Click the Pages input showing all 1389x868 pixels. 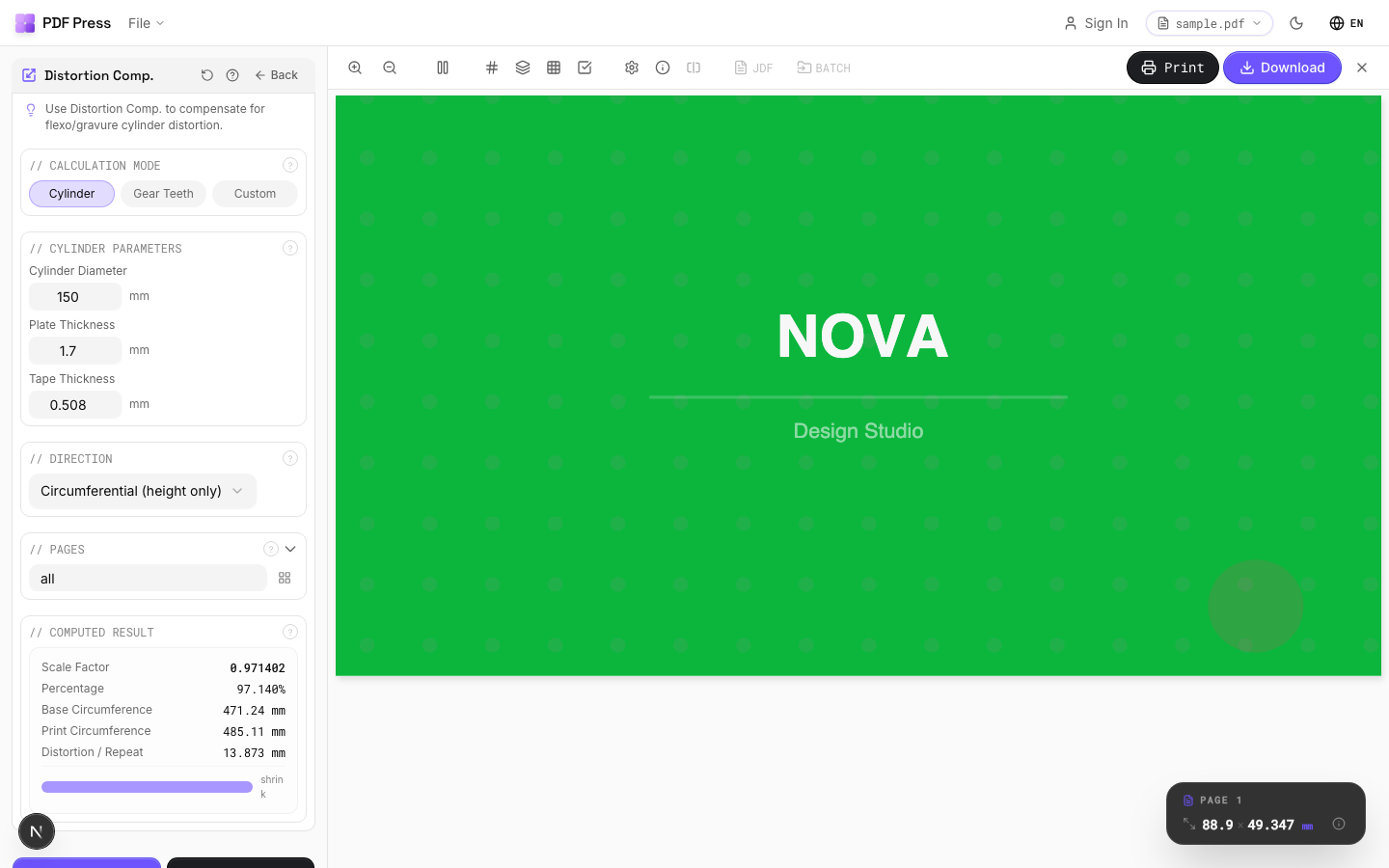[x=148, y=578]
